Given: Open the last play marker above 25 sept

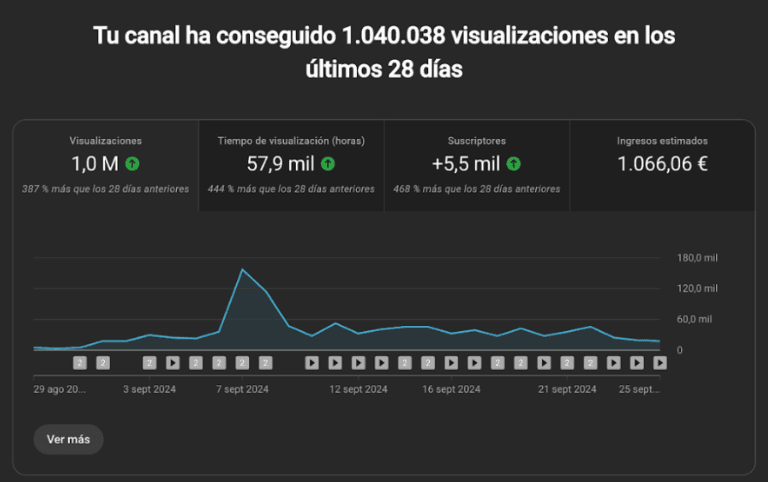Looking at the screenshot, I should coord(660,363).
